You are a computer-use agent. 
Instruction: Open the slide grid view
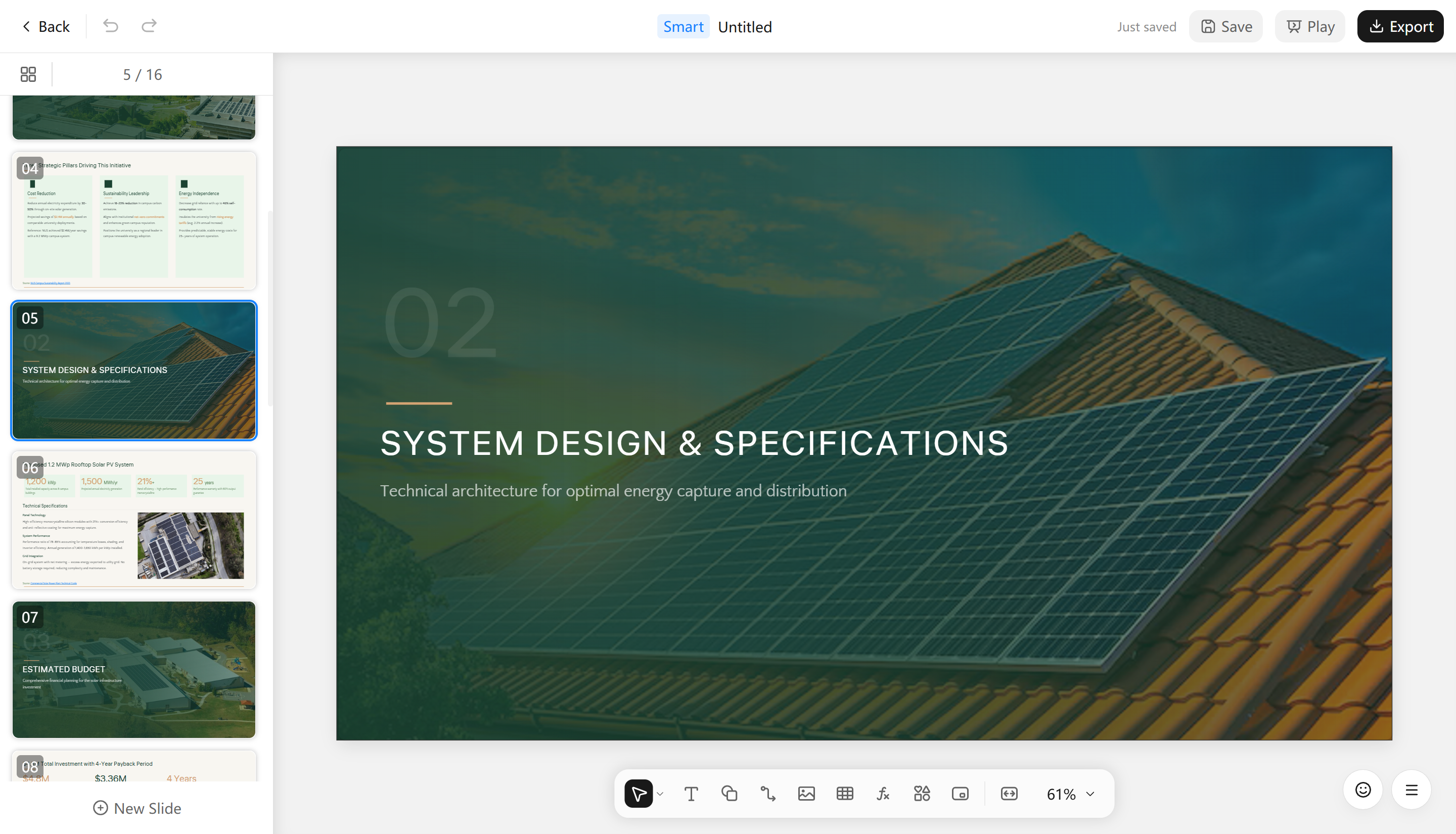(28, 74)
